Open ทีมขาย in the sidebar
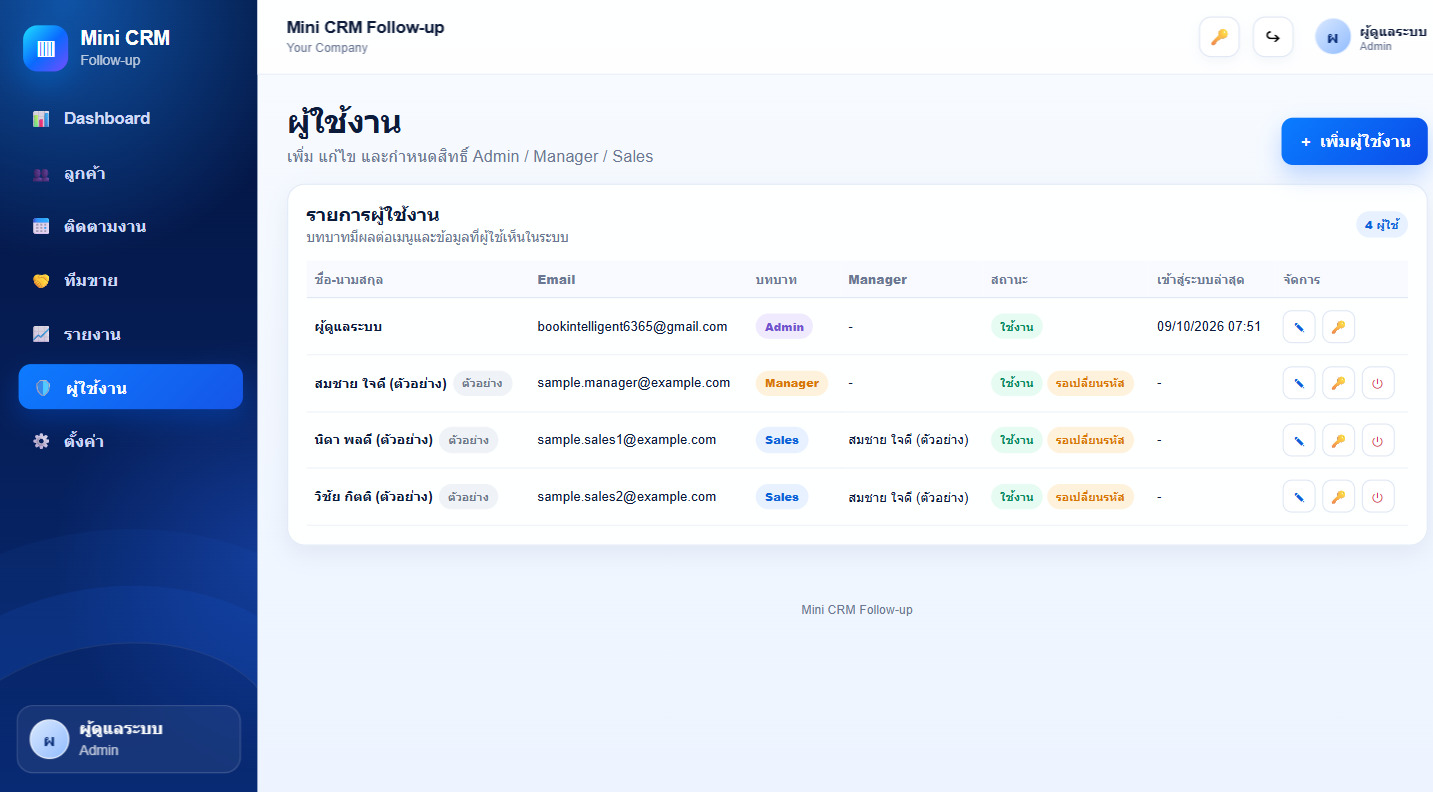Image resolution: width=1433 pixels, height=792 pixels. [130, 281]
